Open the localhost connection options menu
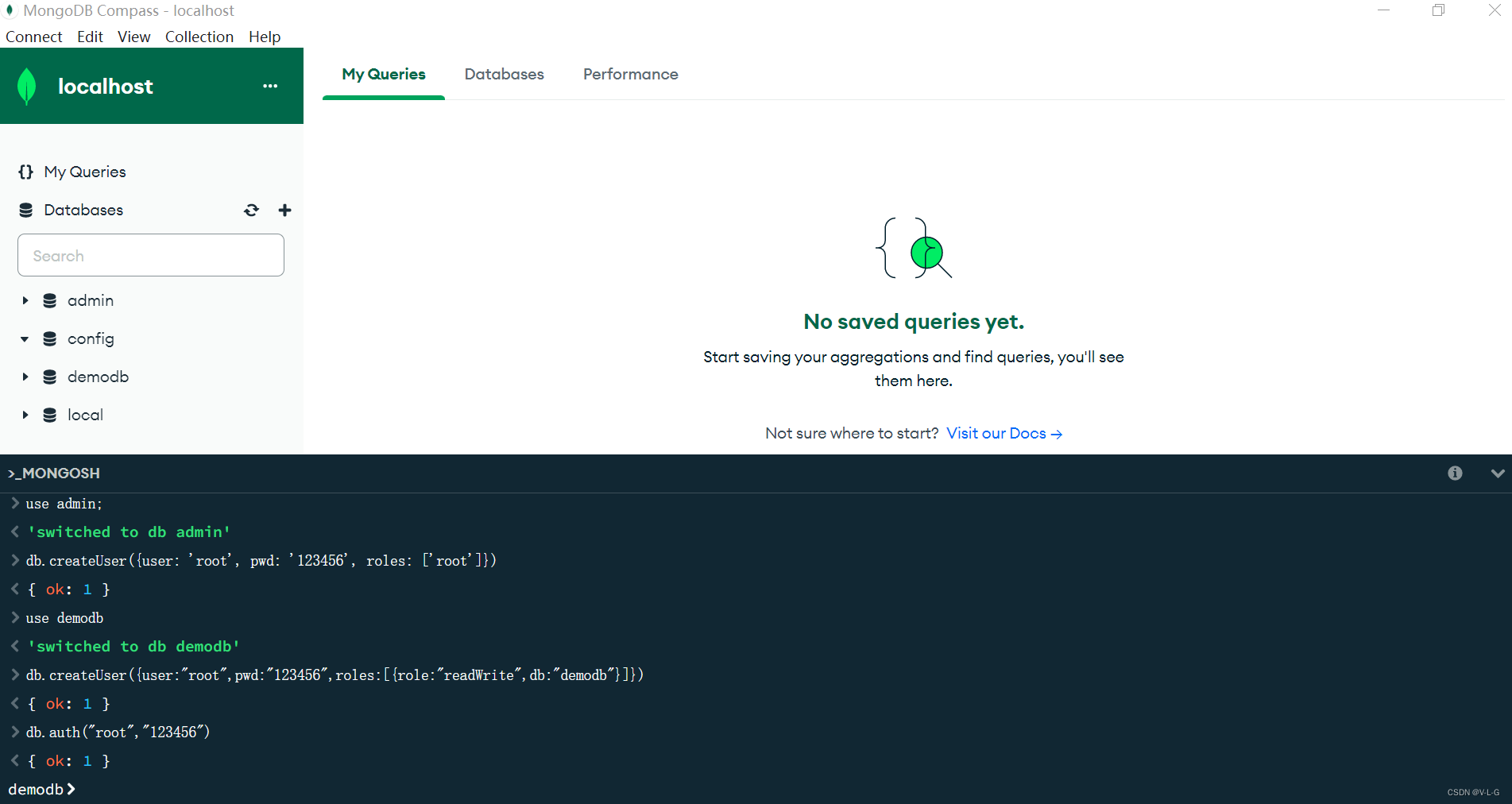The image size is (1512, 804). [270, 86]
